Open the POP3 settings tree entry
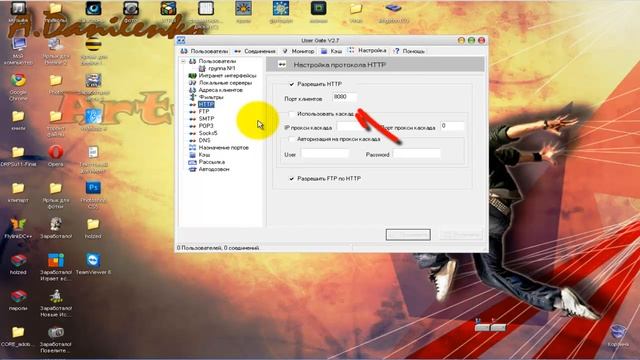The height and width of the screenshot is (360, 640). pyautogui.click(x=206, y=126)
